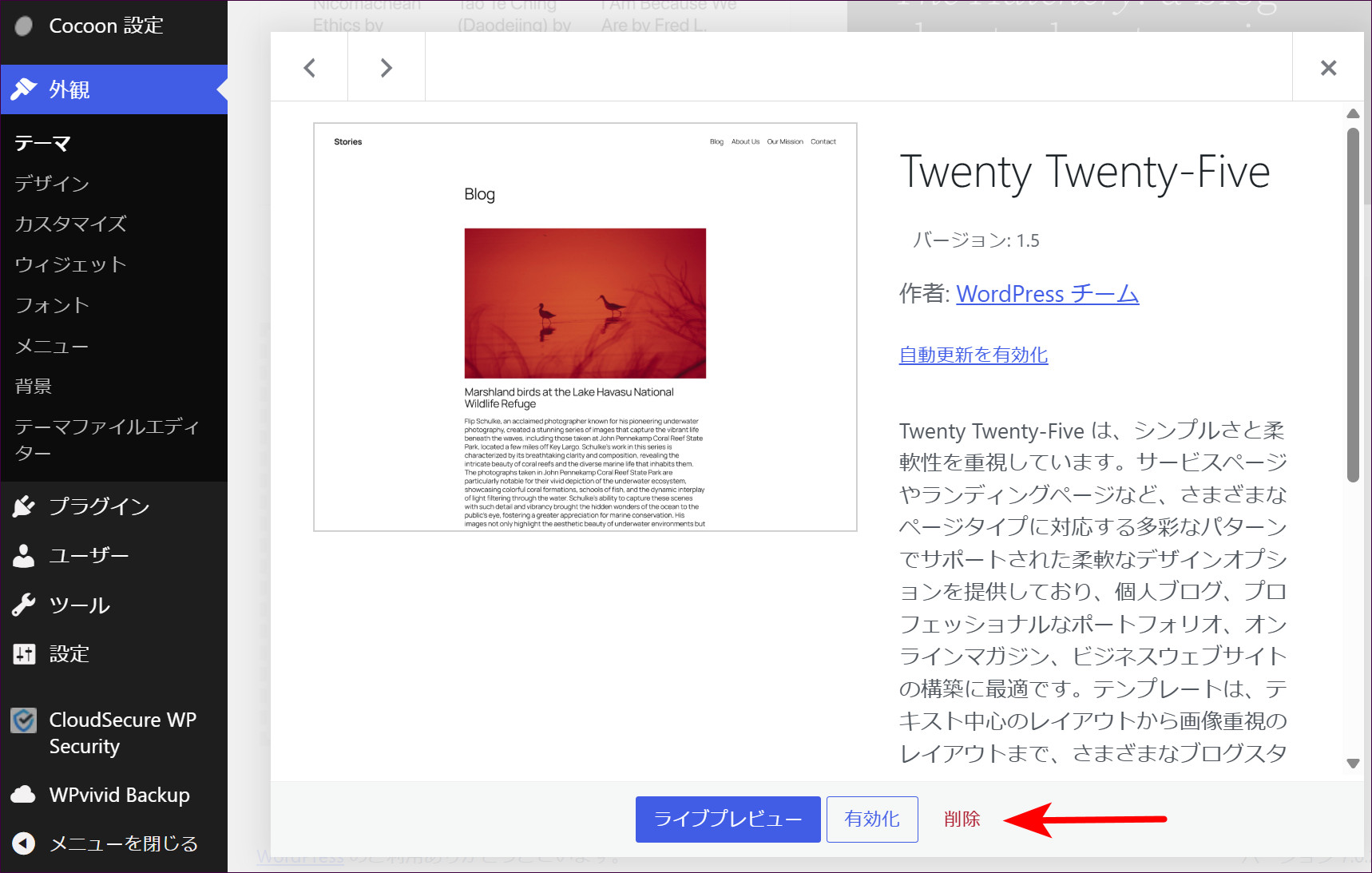This screenshot has height=873, width=1372.
Task: Click the プラグイン plug icon
Action: 24,506
